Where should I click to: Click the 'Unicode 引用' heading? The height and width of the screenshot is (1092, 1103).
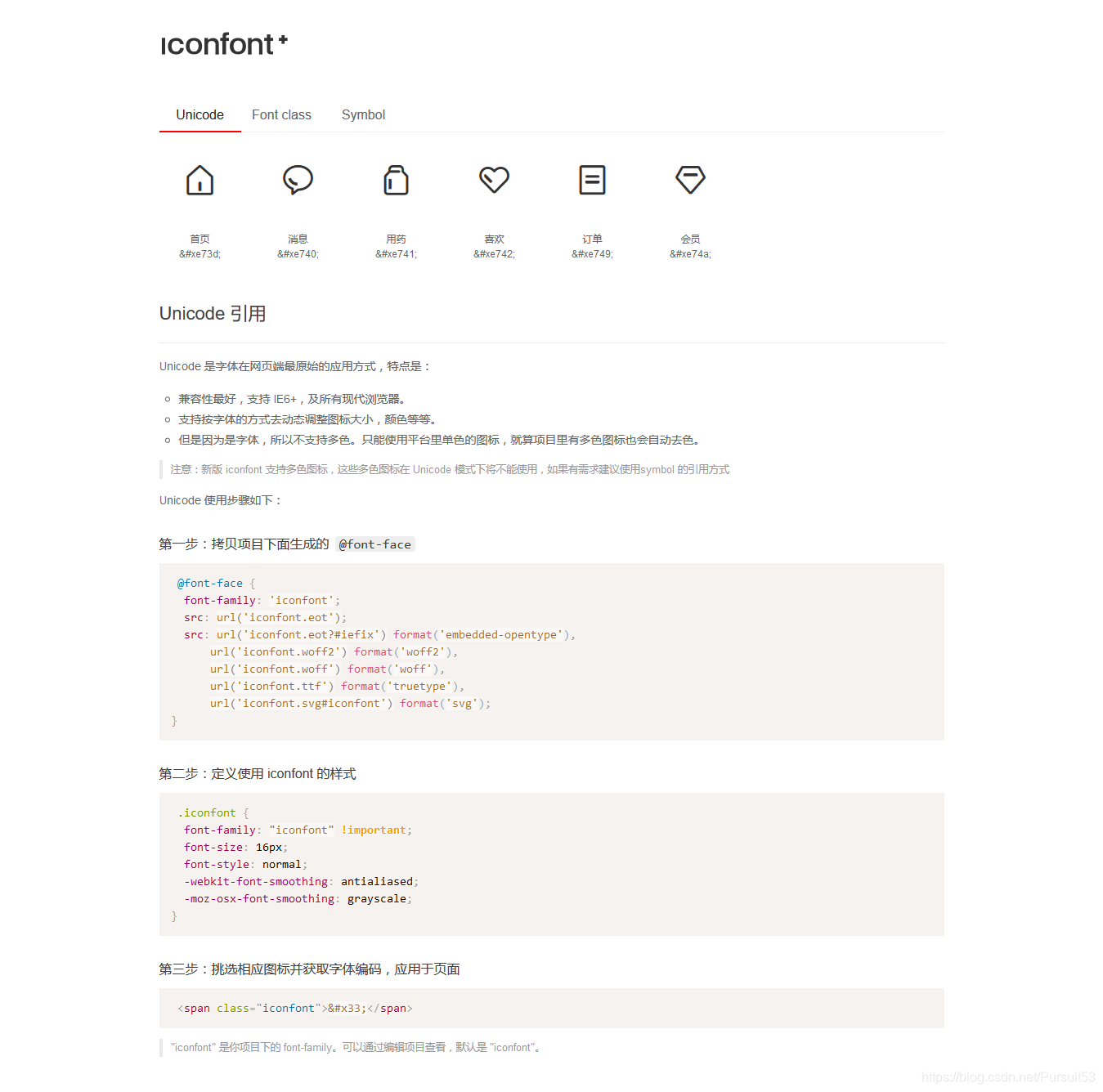point(213,314)
